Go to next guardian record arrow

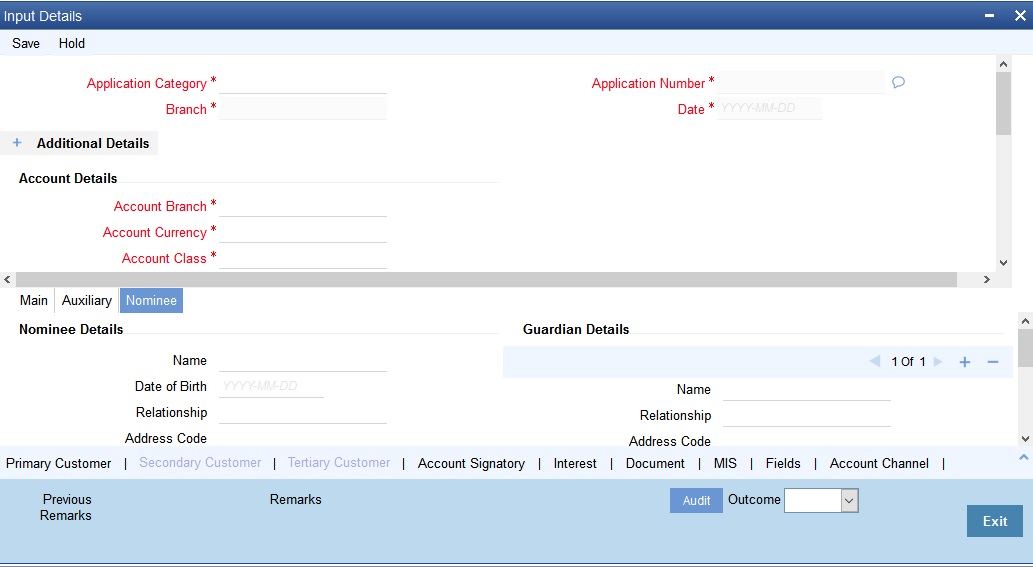[938, 362]
